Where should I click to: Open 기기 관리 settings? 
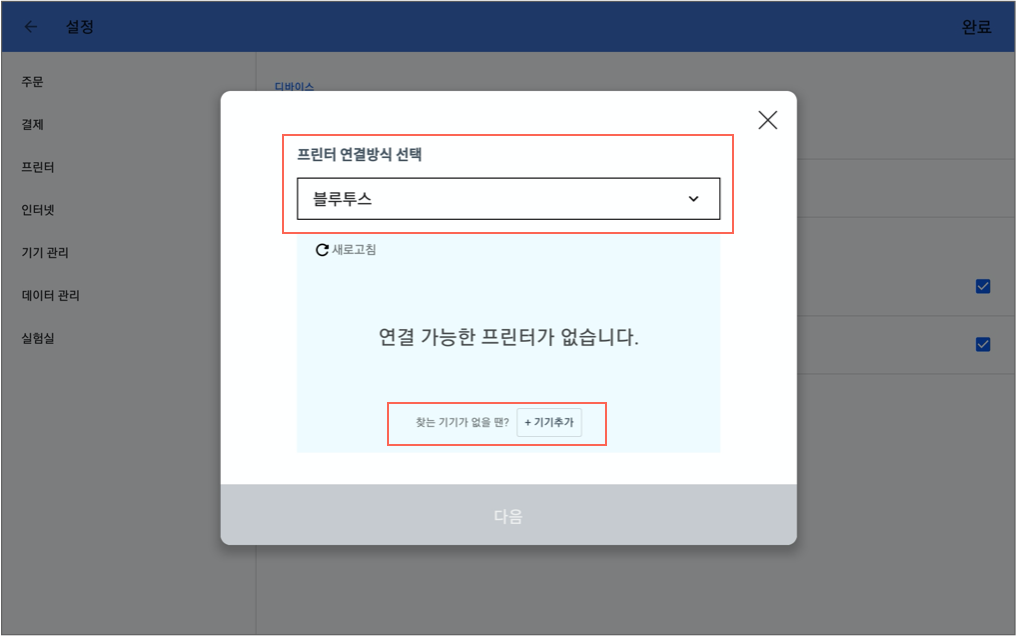tap(45, 253)
